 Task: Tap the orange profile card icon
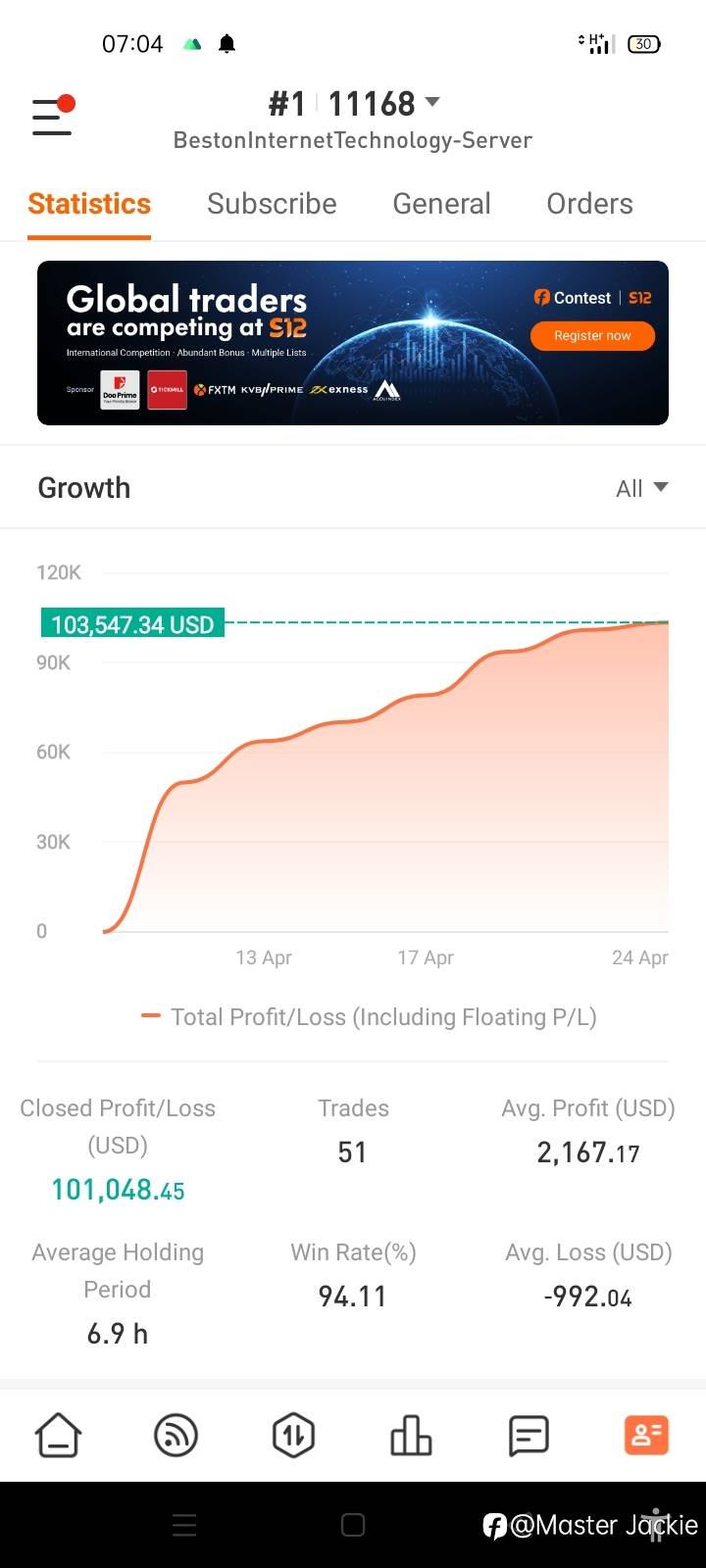pyautogui.click(x=646, y=1436)
